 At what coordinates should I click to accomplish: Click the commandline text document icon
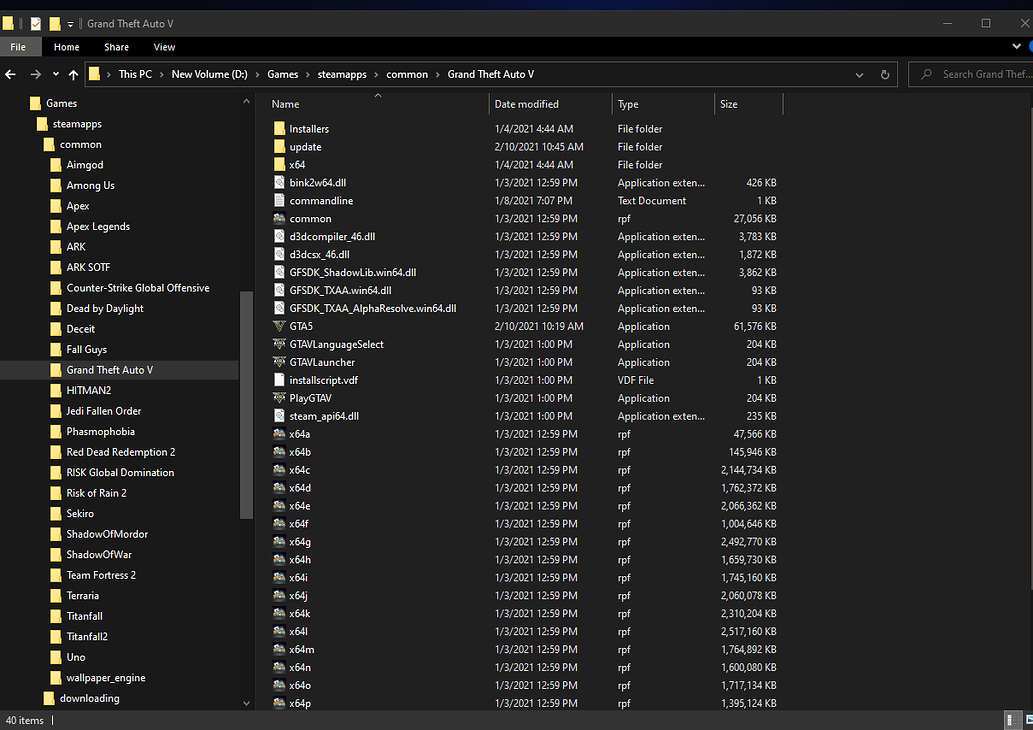pos(279,200)
